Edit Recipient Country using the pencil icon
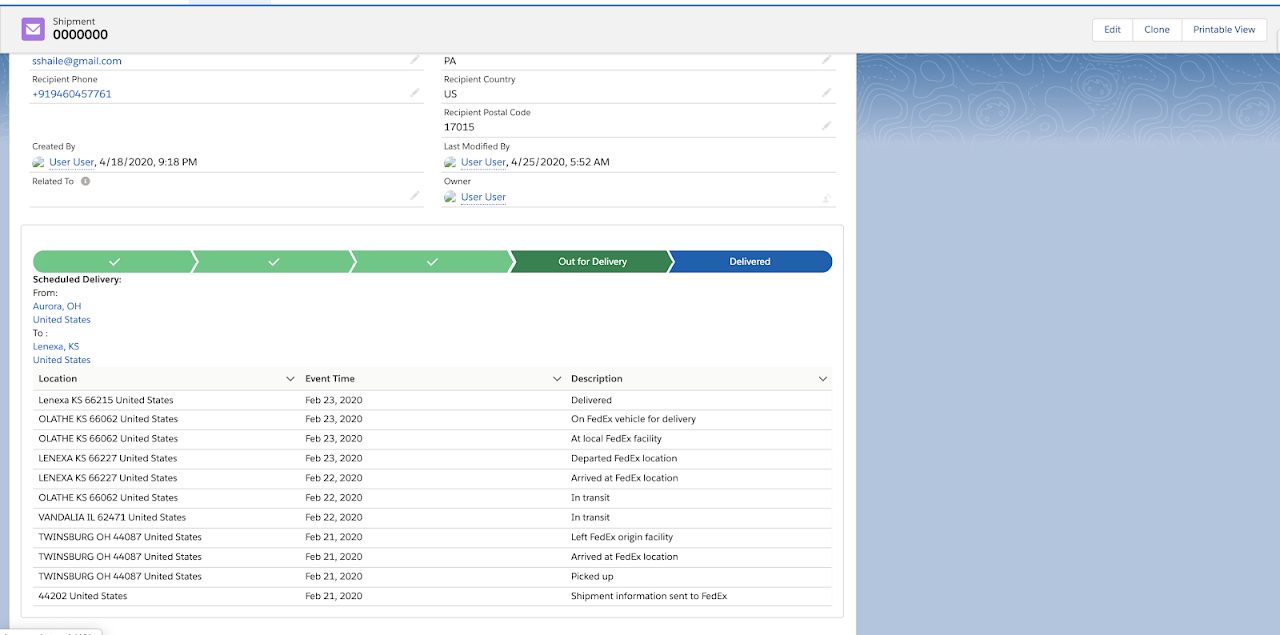Image resolution: width=1280 pixels, height=635 pixels. [826, 92]
